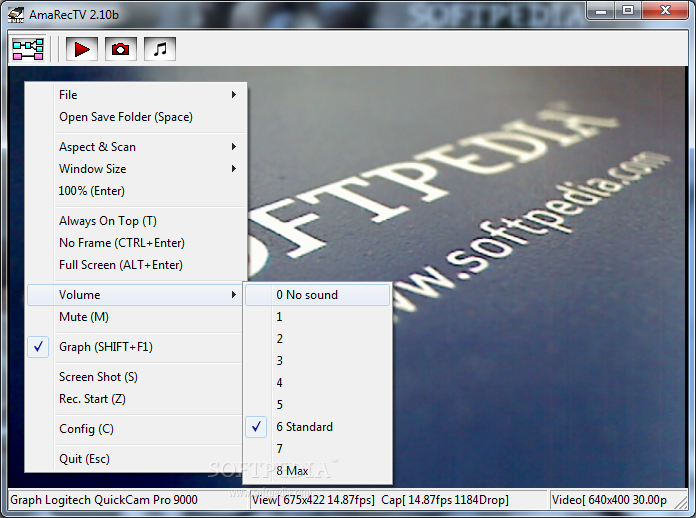This screenshot has height=518, width=696.
Task: Click the Cap[ 14.87fps 1184Drop] status entry
Action: coord(445,500)
